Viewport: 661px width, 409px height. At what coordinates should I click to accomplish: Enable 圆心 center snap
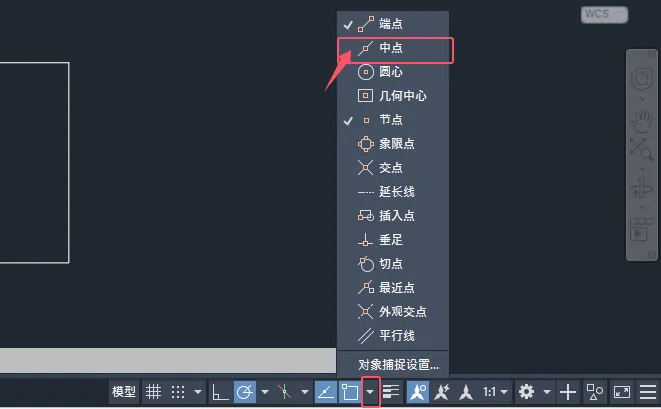click(x=393, y=72)
